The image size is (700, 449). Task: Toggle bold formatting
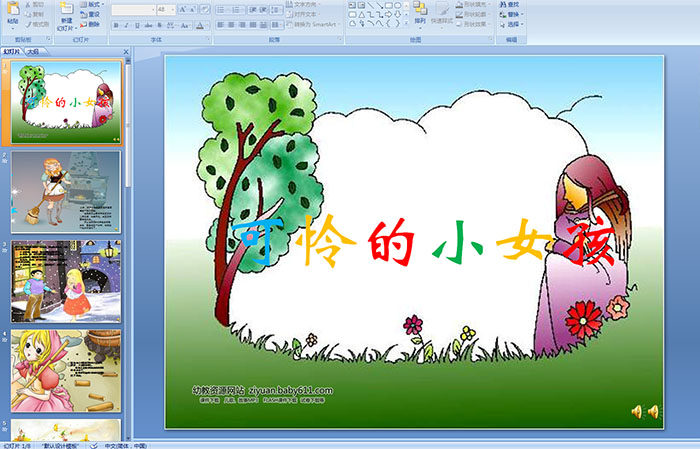[114, 25]
